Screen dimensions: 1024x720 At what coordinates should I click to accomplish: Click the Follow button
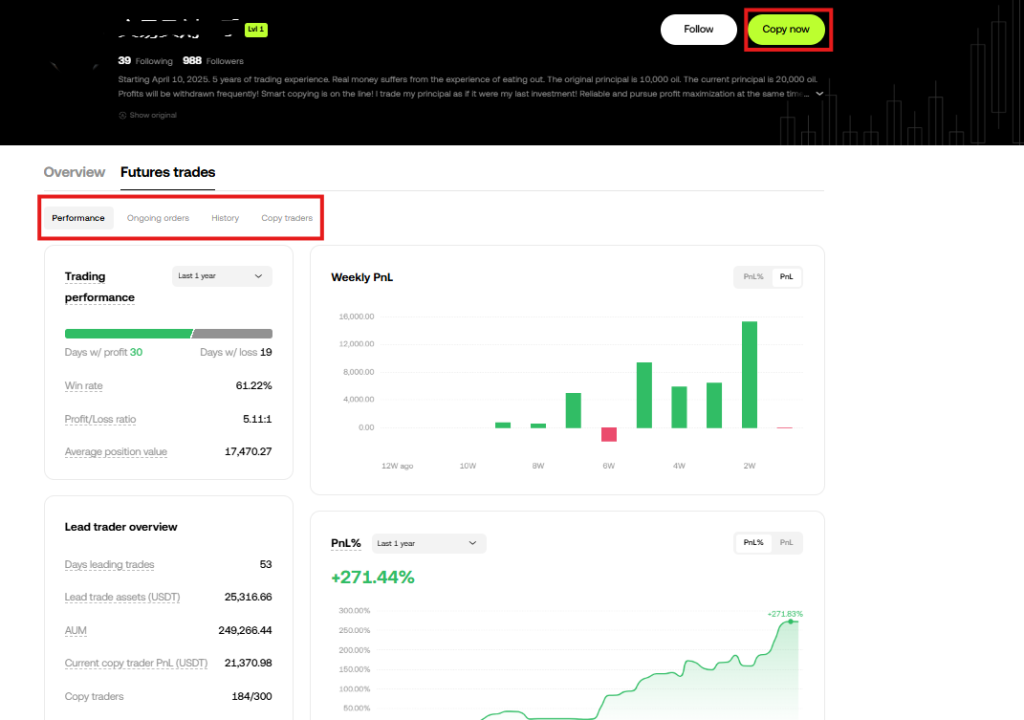coord(698,30)
